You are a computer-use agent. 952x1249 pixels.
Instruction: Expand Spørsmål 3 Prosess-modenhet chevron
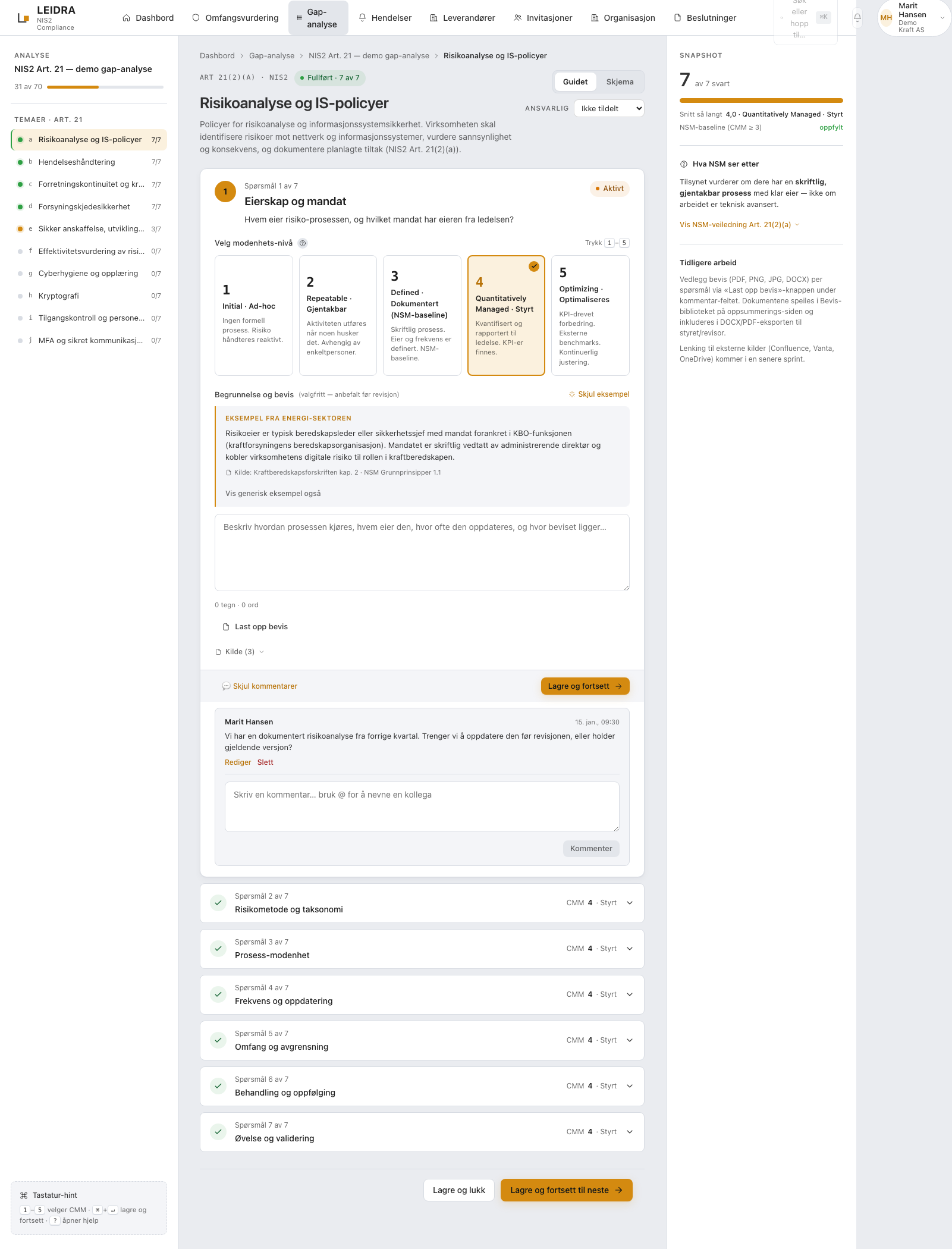pyautogui.click(x=630, y=949)
